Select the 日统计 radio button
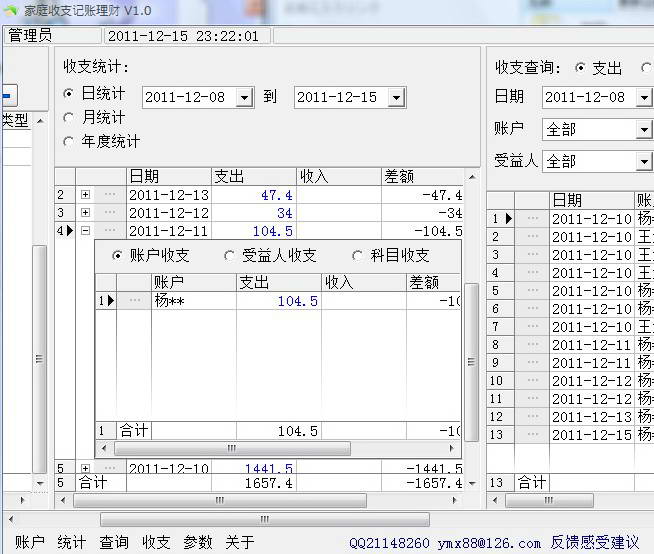The image size is (654, 554). (69, 93)
